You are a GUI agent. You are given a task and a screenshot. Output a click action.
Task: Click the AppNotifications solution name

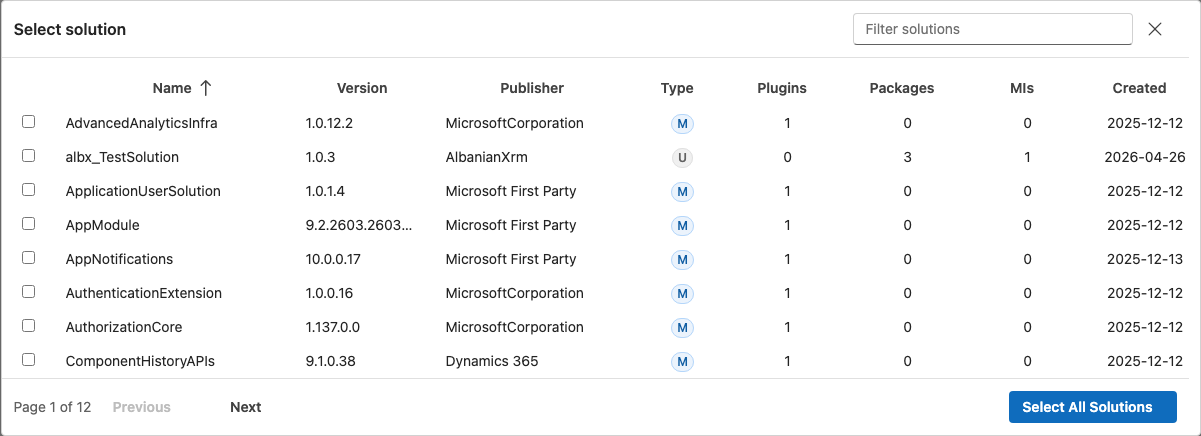click(119, 259)
